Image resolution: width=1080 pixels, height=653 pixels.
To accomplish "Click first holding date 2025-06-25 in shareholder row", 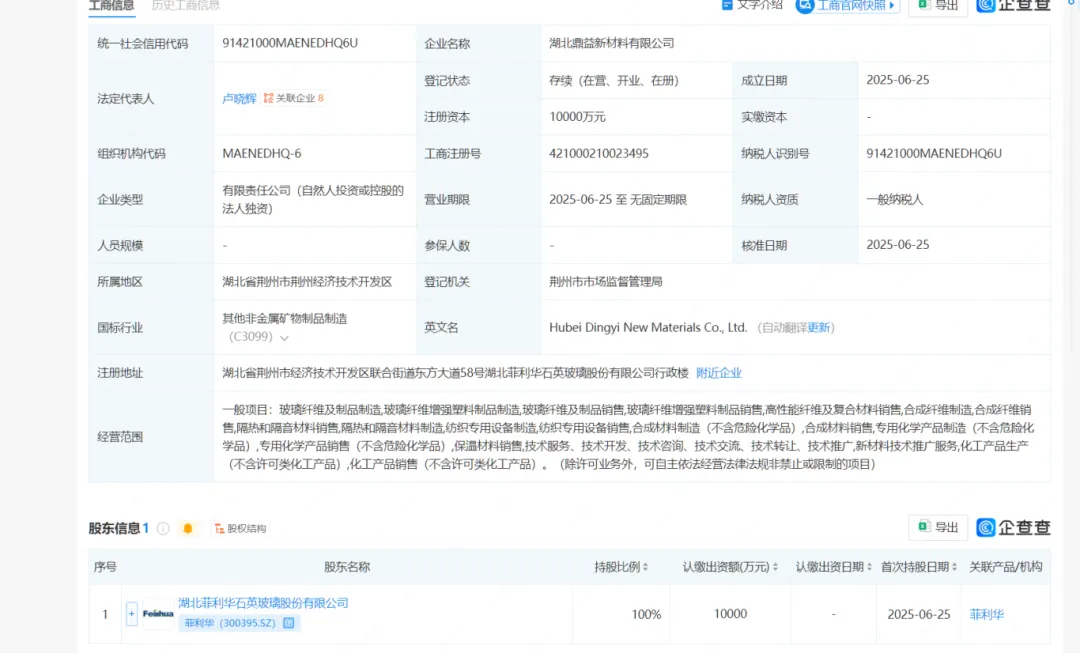I will click(x=919, y=614).
